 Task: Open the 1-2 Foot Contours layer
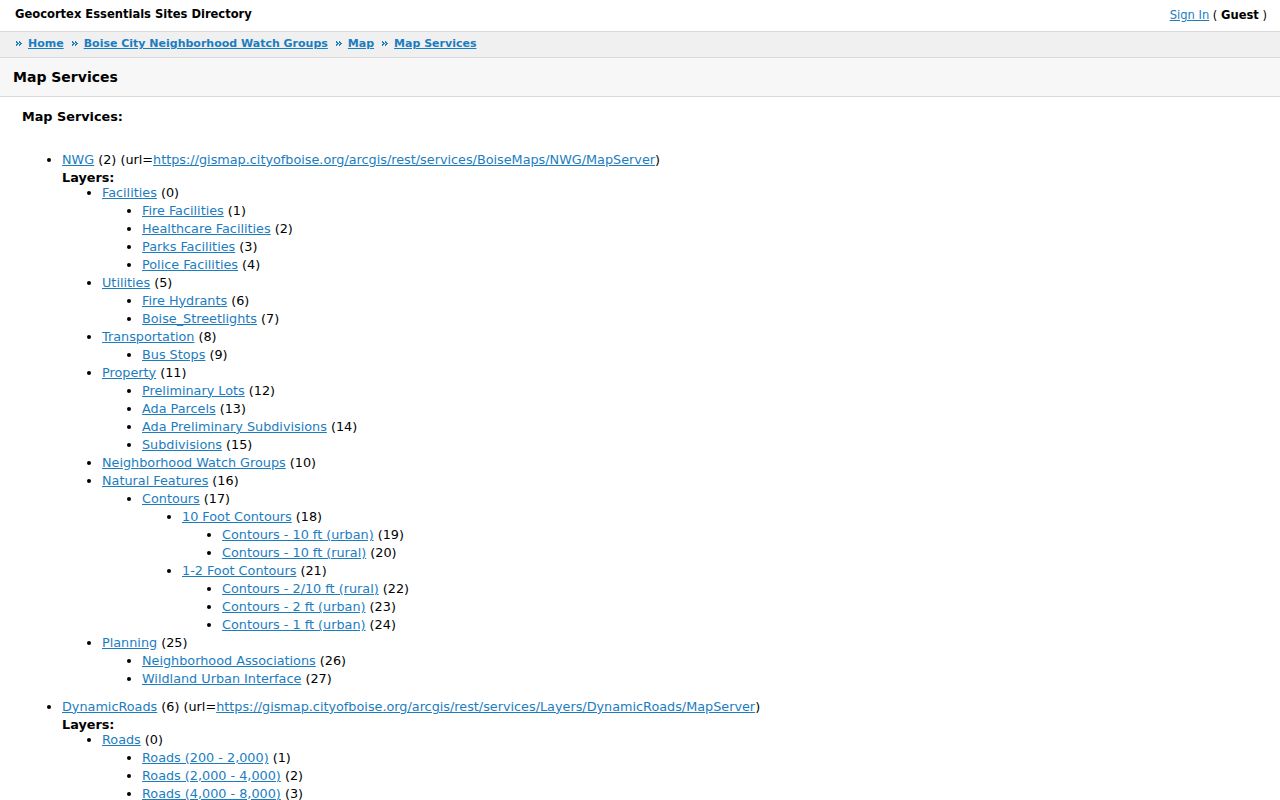pyautogui.click(x=239, y=571)
